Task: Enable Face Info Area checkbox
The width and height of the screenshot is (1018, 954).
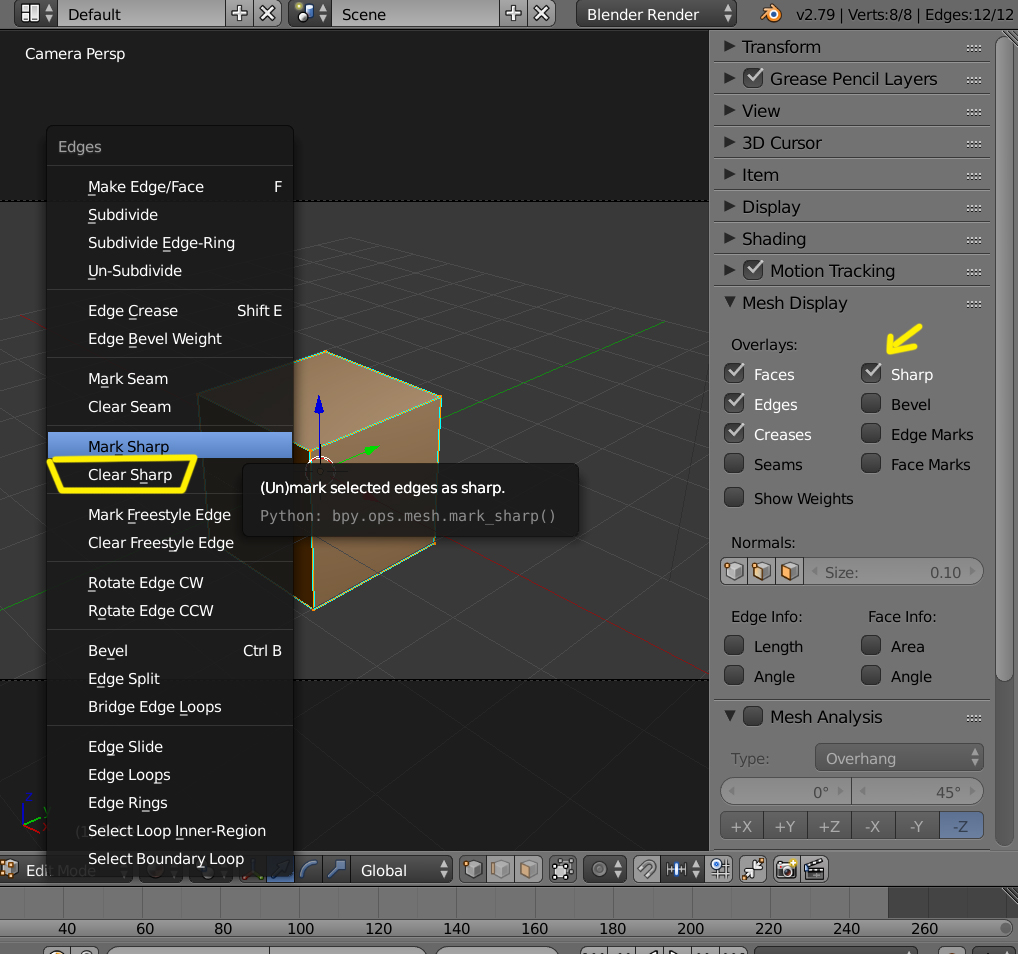Action: point(871,646)
